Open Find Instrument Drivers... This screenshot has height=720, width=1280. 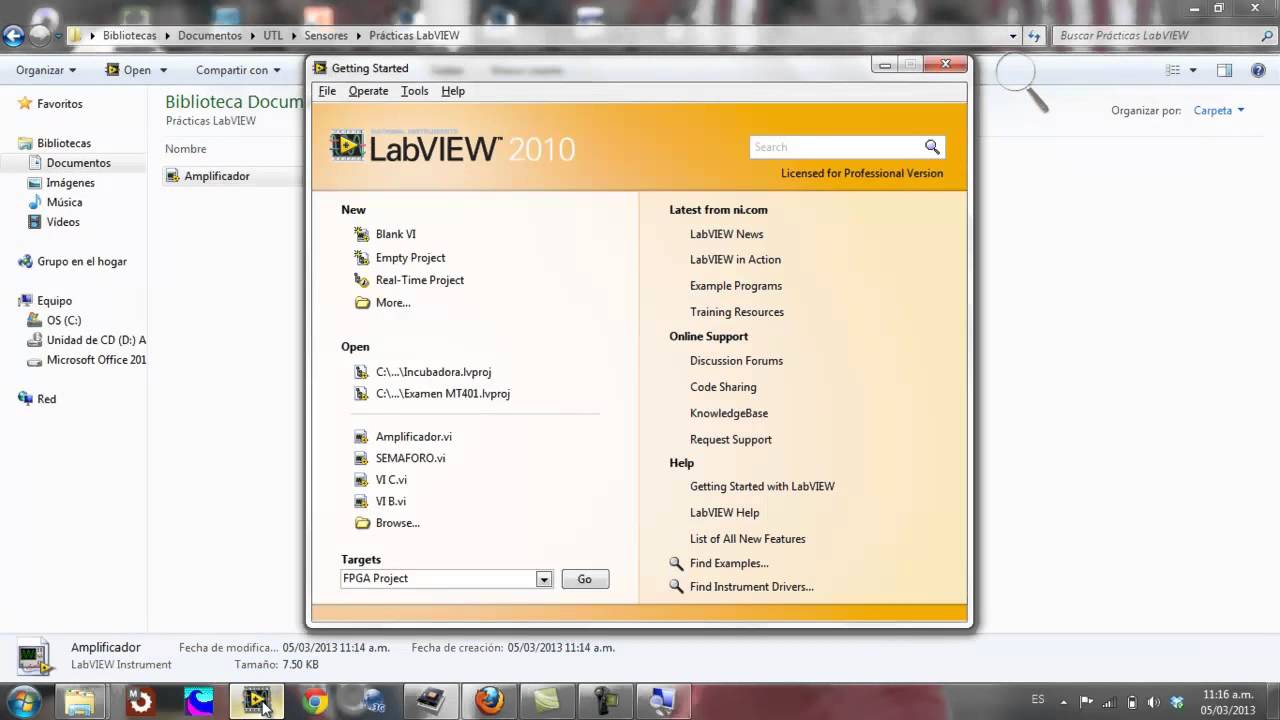[x=751, y=587]
